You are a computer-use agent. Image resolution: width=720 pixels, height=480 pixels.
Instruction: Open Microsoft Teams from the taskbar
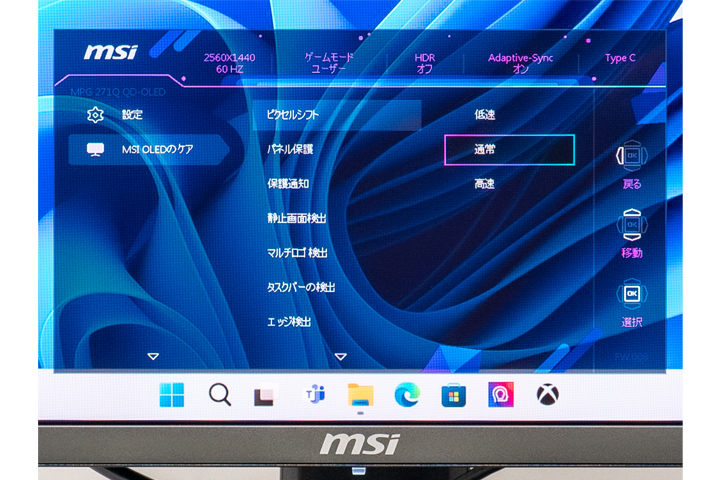(x=313, y=395)
